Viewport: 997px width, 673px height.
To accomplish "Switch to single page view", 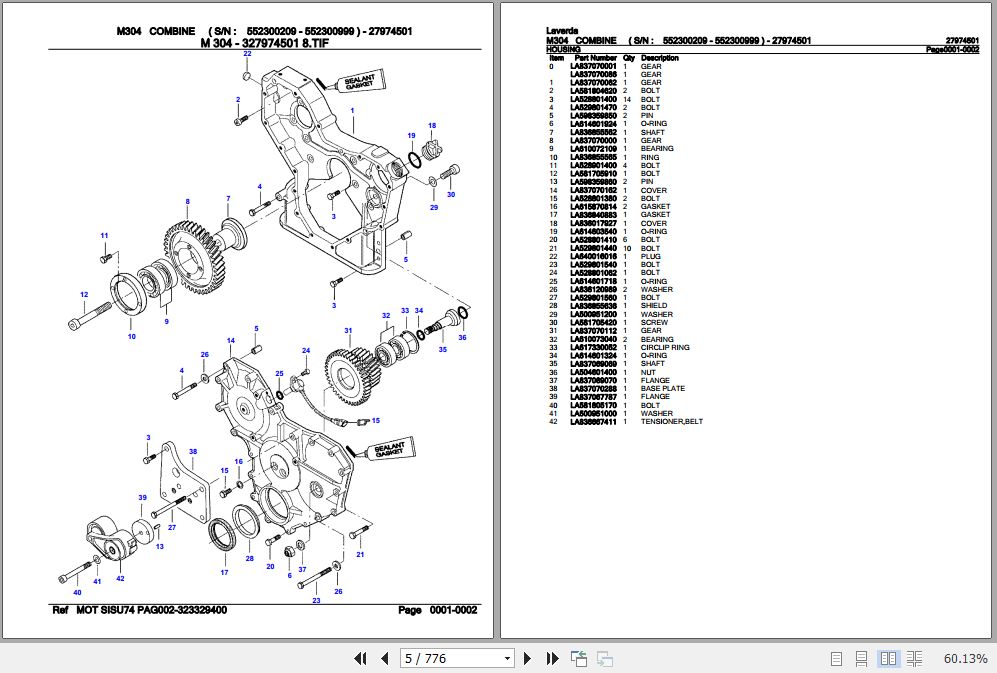I will tap(836, 658).
